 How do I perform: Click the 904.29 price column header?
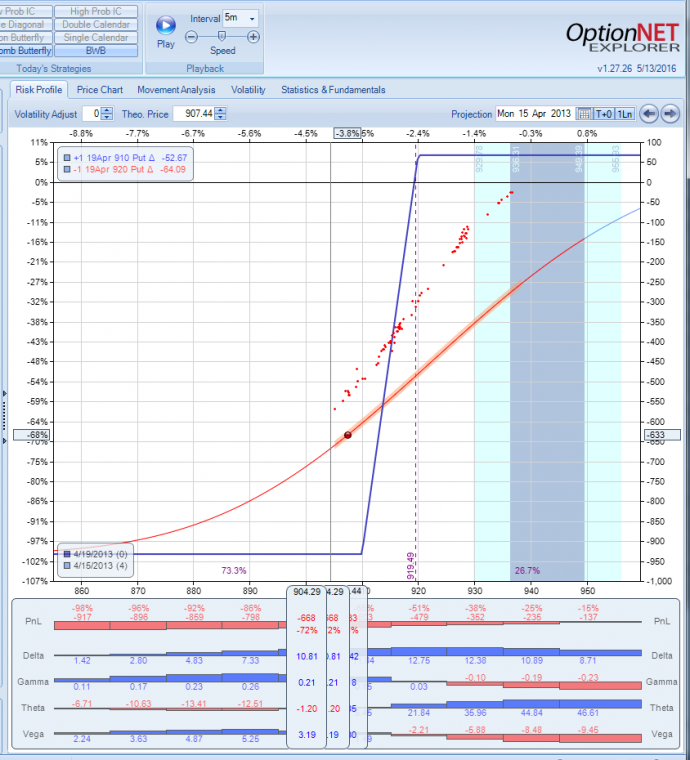(x=307, y=592)
